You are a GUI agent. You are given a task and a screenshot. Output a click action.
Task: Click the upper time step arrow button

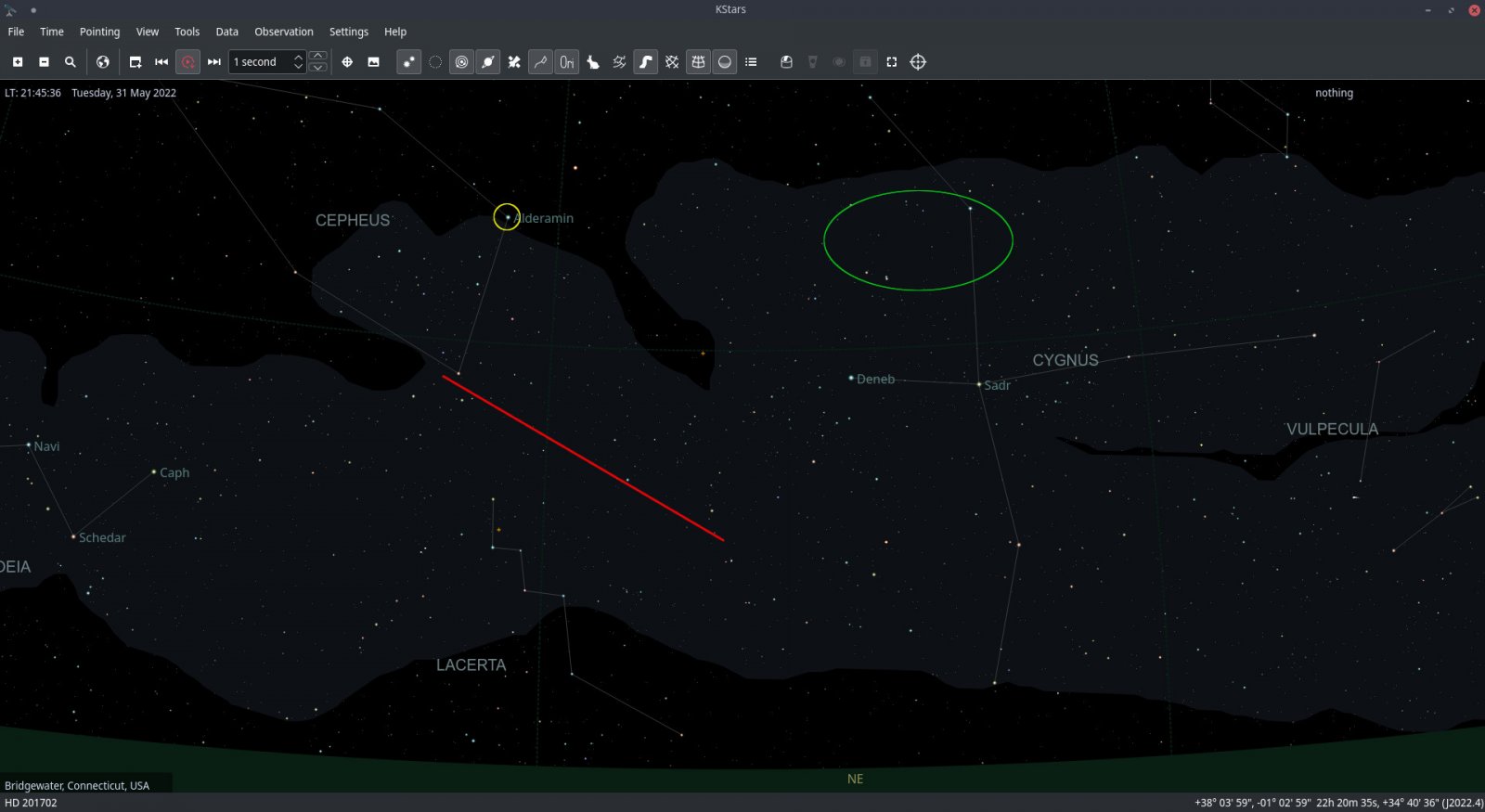tap(318, 57)
